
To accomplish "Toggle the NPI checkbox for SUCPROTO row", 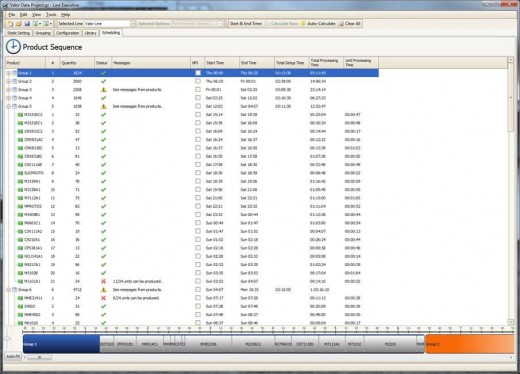I will (198, 173).
